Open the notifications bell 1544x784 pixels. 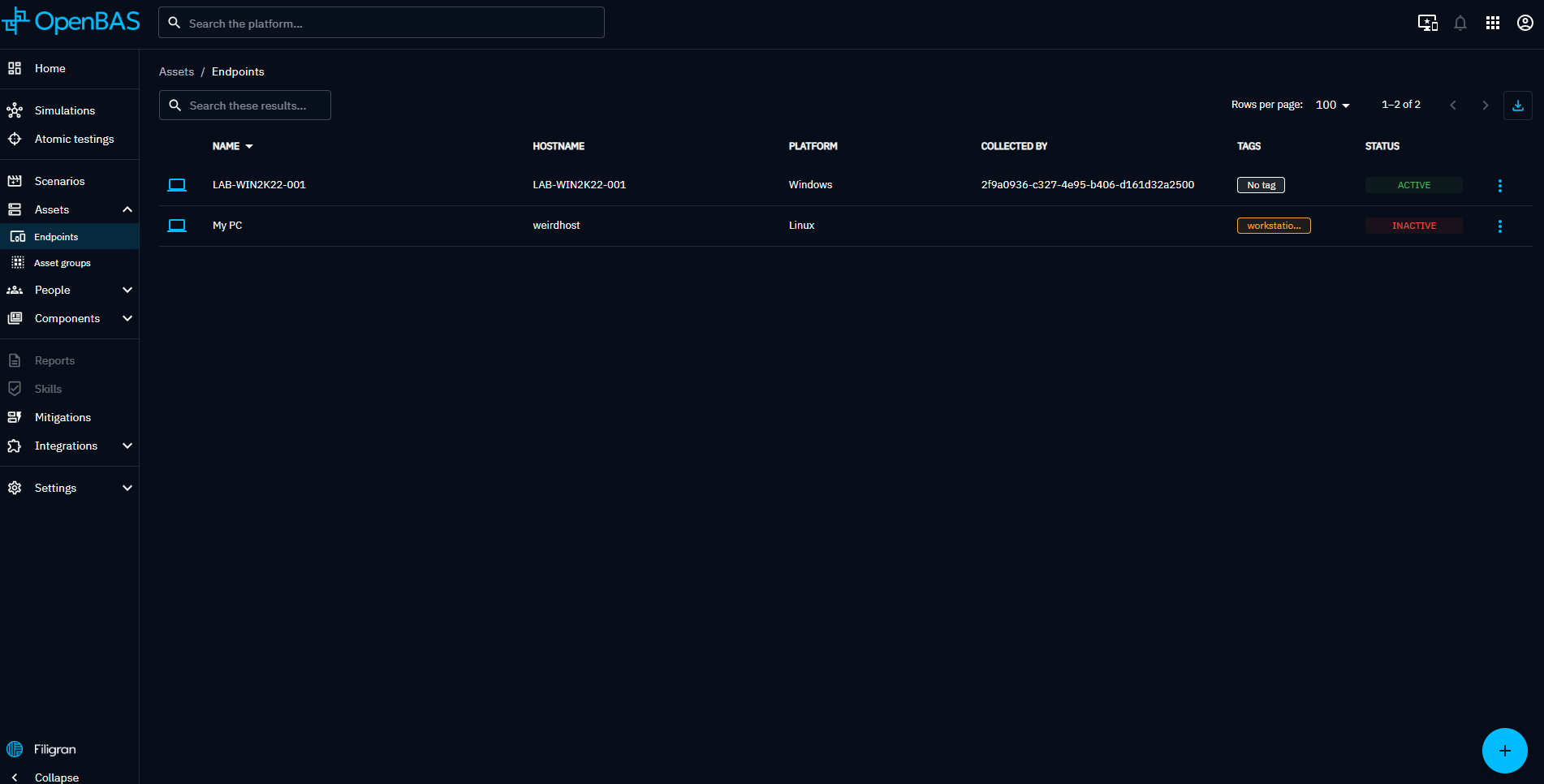pyautogui.click(x=1460, y=23)
